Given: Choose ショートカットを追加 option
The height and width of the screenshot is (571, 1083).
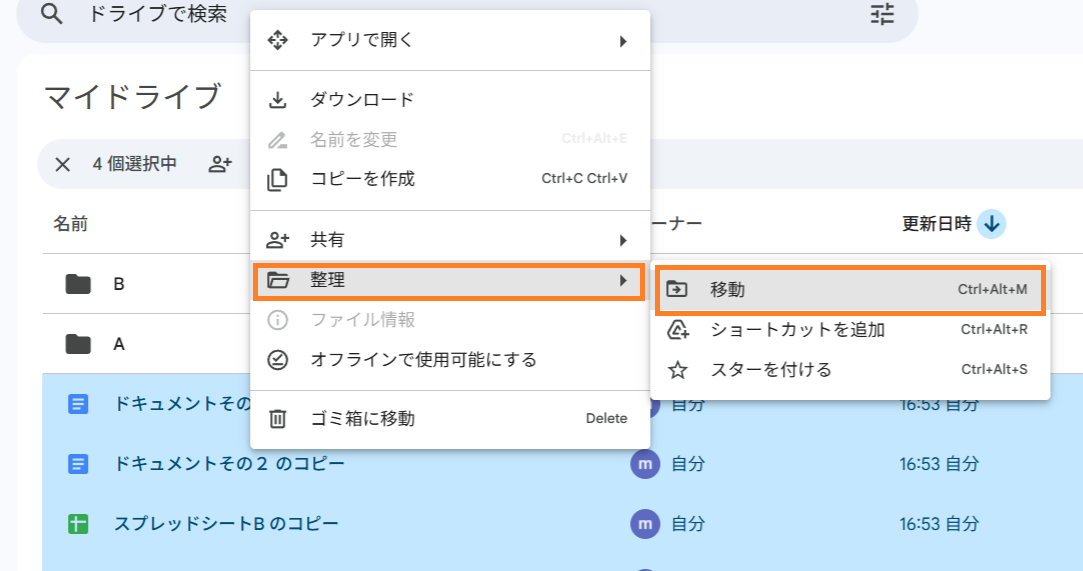Looking at the screenshot, I should pos(797,330).
